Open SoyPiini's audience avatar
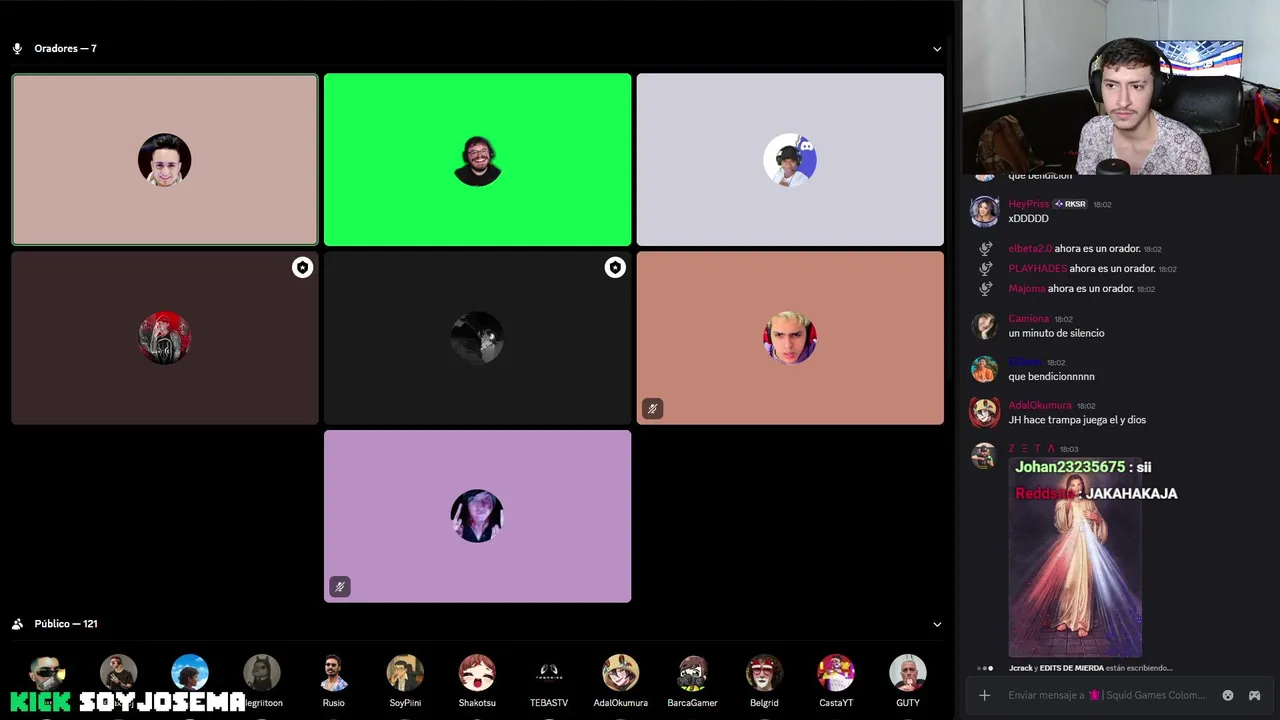This screenshot has width=1280, height=720. click(x=405, y=673)
